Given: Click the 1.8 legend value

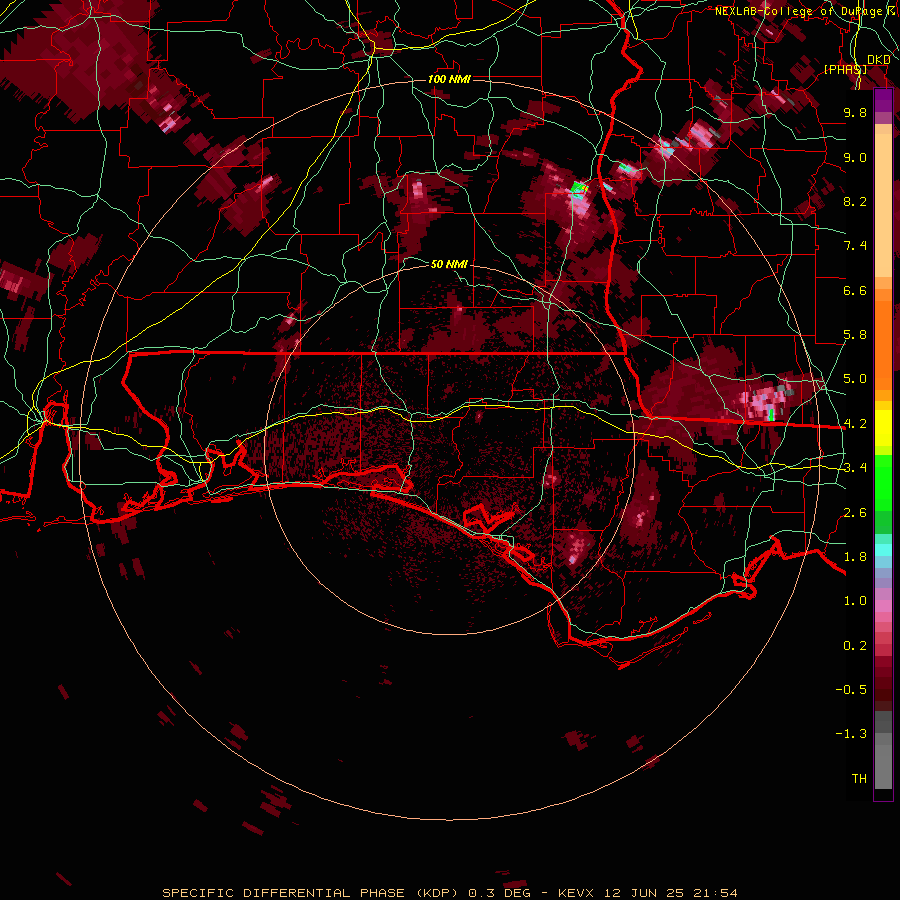Looking at the screenshot, I should 855,557.
